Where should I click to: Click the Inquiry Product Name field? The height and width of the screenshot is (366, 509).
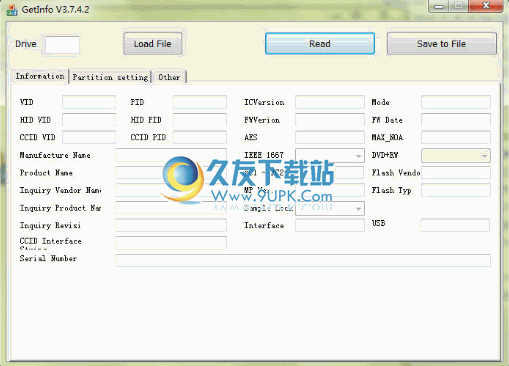[171, 208]
